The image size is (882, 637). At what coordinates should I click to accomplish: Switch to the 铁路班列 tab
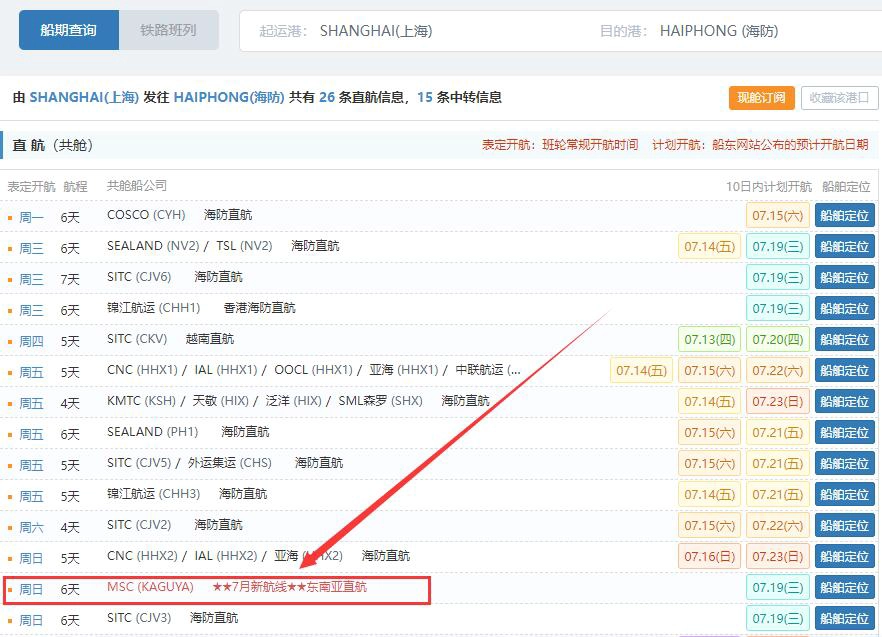[x=168, y=30]
